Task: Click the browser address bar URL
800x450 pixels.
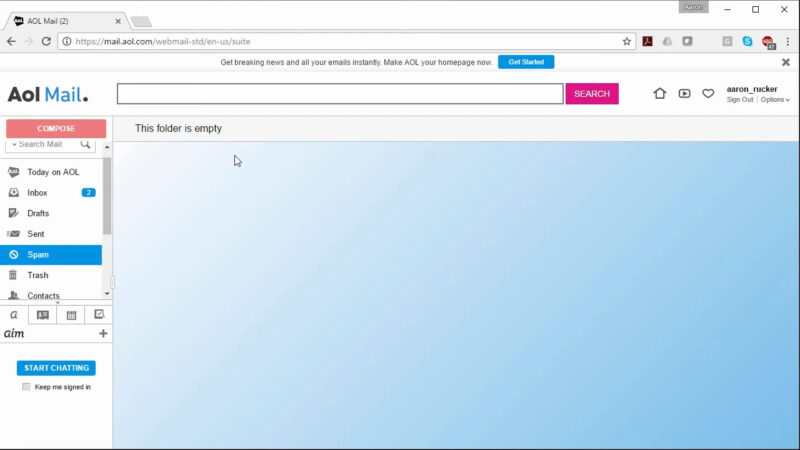Action: point(163,41)
